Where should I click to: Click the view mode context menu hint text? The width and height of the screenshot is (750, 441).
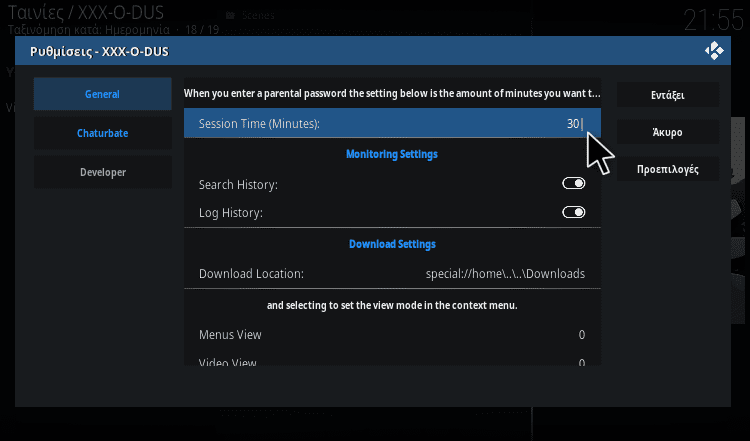[x=392, y=305]
